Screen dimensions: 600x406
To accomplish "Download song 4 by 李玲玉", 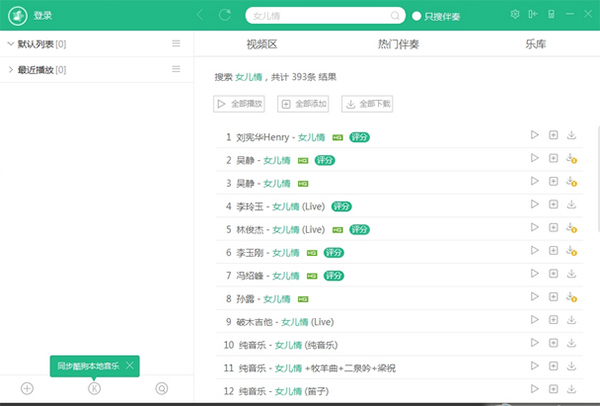I will click(571, 205).
